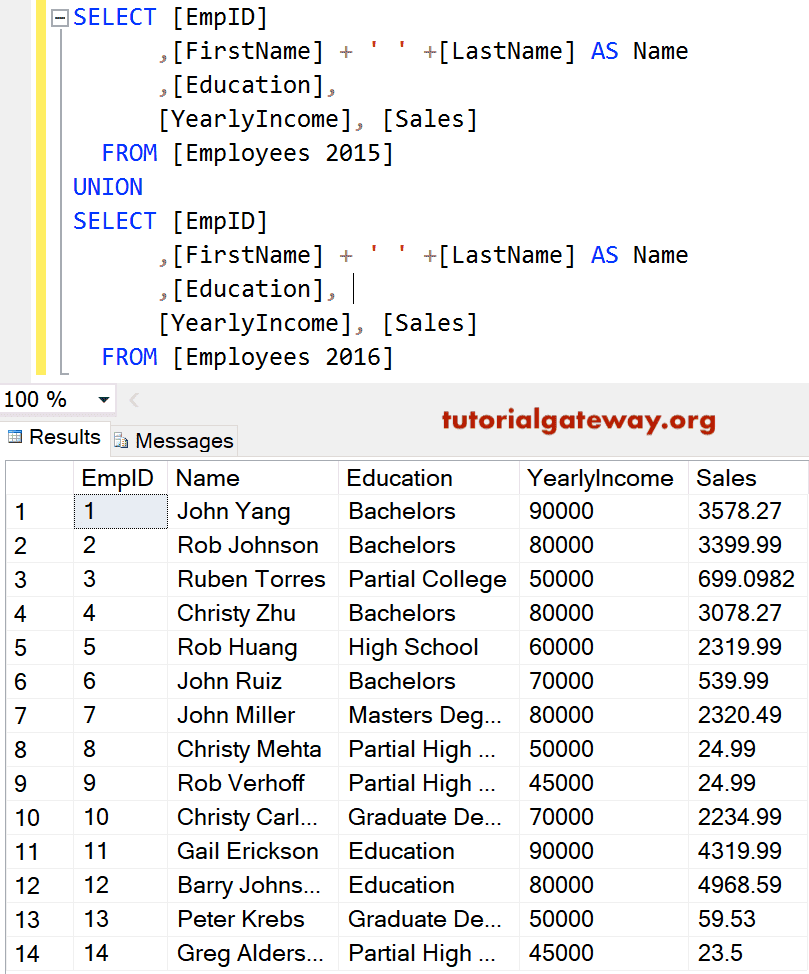Click the left navigation chevron beside the zoom control

133,398
